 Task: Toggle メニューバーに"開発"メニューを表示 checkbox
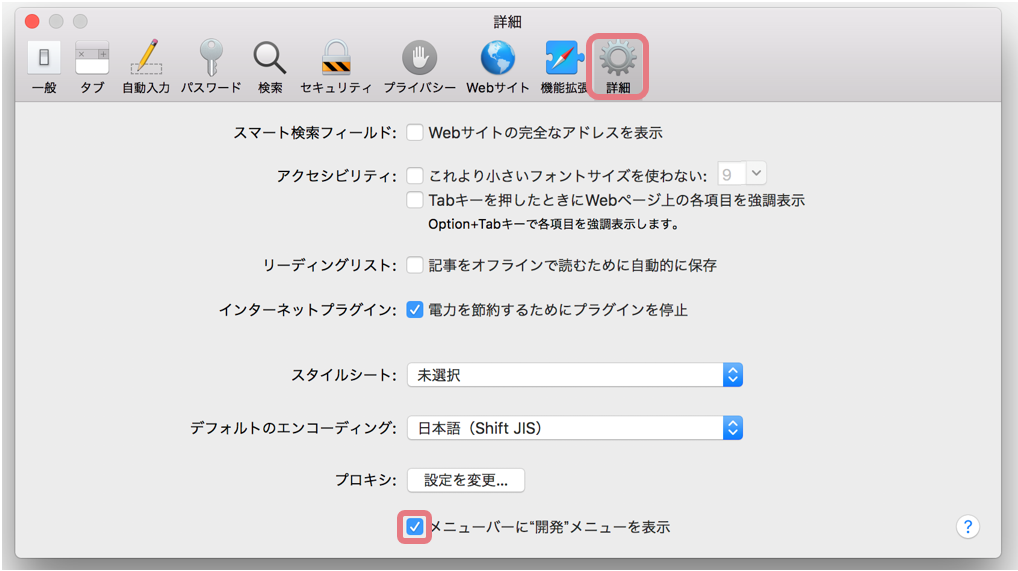click(x=414, y=527)
